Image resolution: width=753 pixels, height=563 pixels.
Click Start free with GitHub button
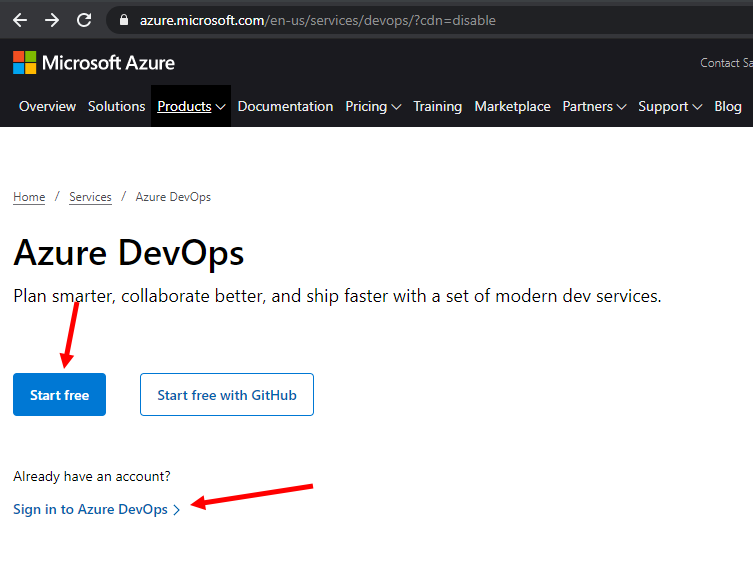(x=227, y=394)
